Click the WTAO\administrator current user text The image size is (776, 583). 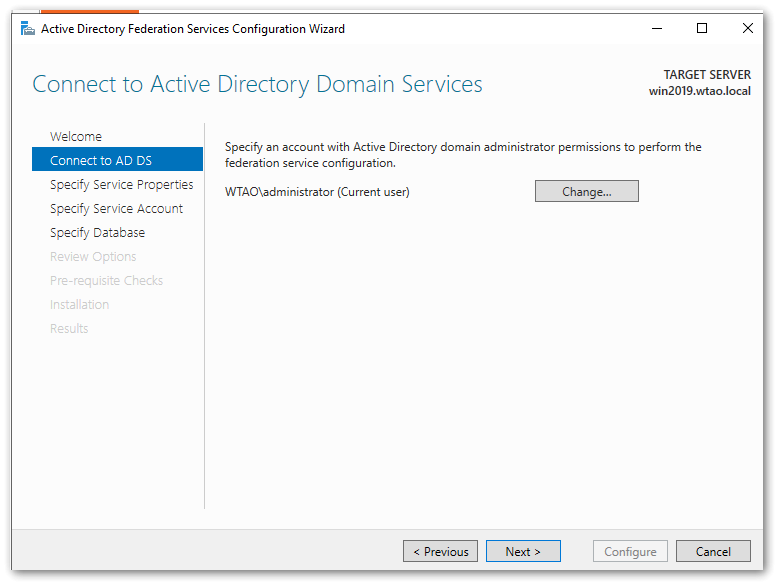point(317,192)
